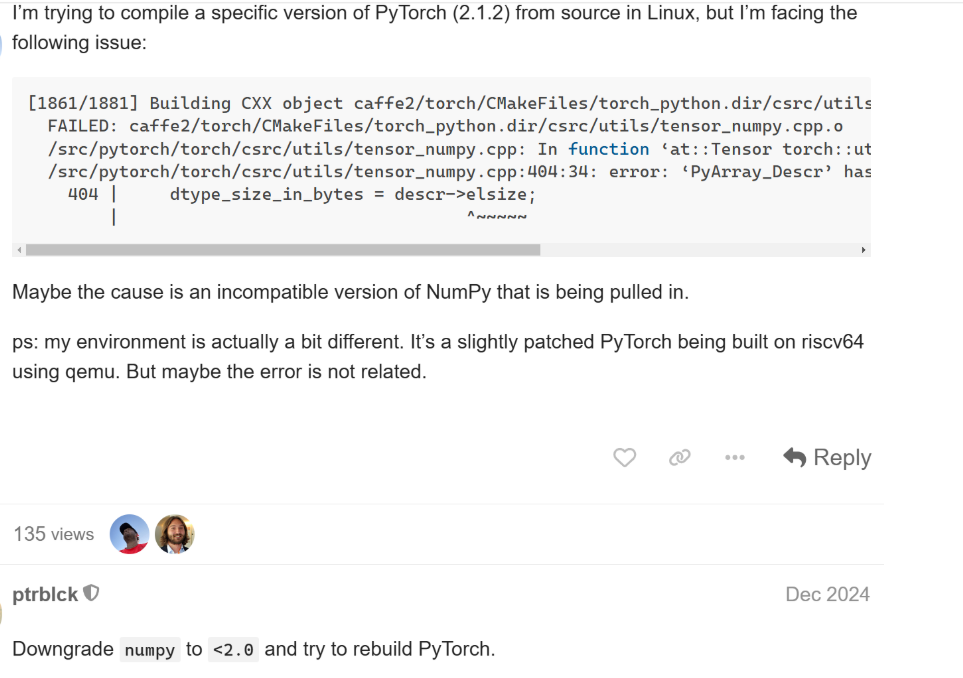The height and width of the screenshot is (678, 963).
Task: Click the moderator shield icon beside ptrblck
Action: 91,594
